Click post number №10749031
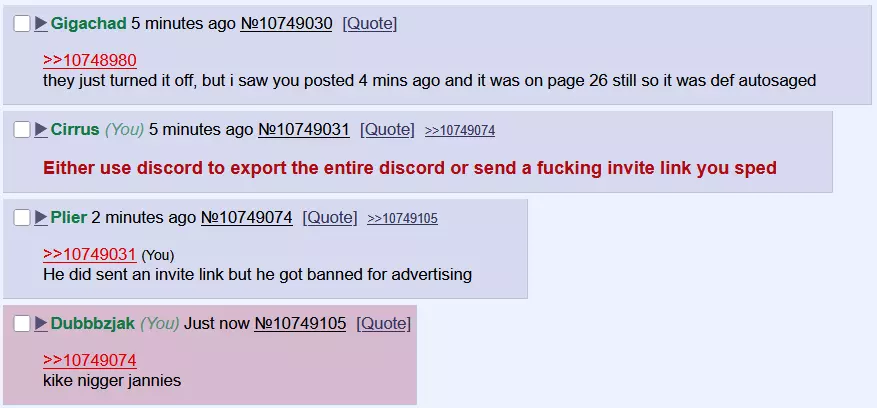The height and width of the screenshot is (408, 877). [304, 130]
